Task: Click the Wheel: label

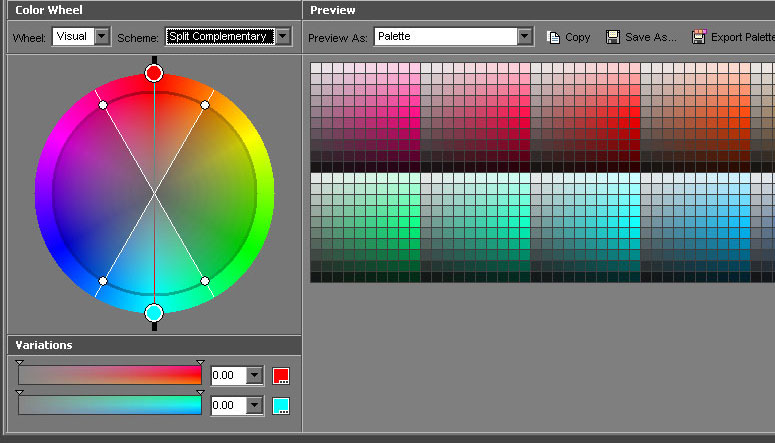Action: click(x=29, y=38)
